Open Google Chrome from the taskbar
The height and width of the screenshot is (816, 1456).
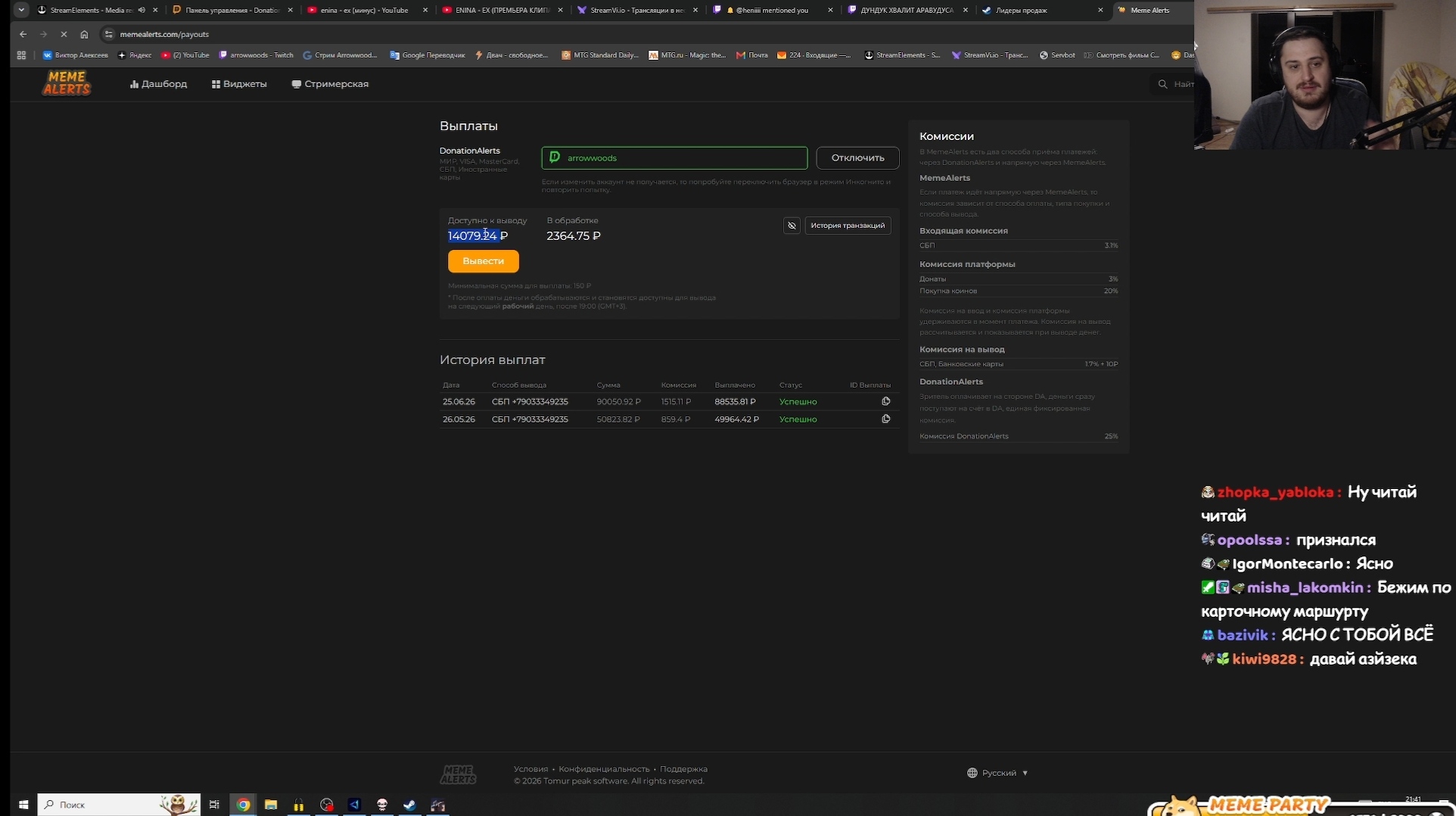pyautogui.click(x=243, y=805)
